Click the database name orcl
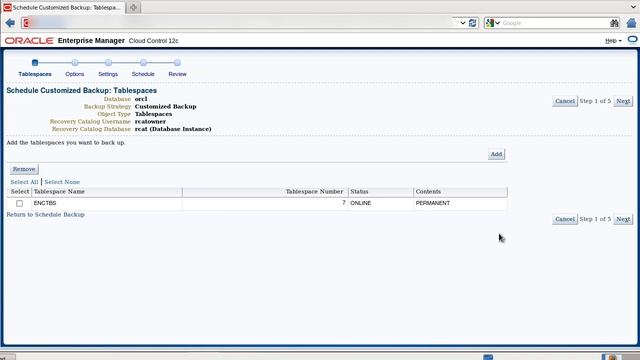 pos(141,99)
